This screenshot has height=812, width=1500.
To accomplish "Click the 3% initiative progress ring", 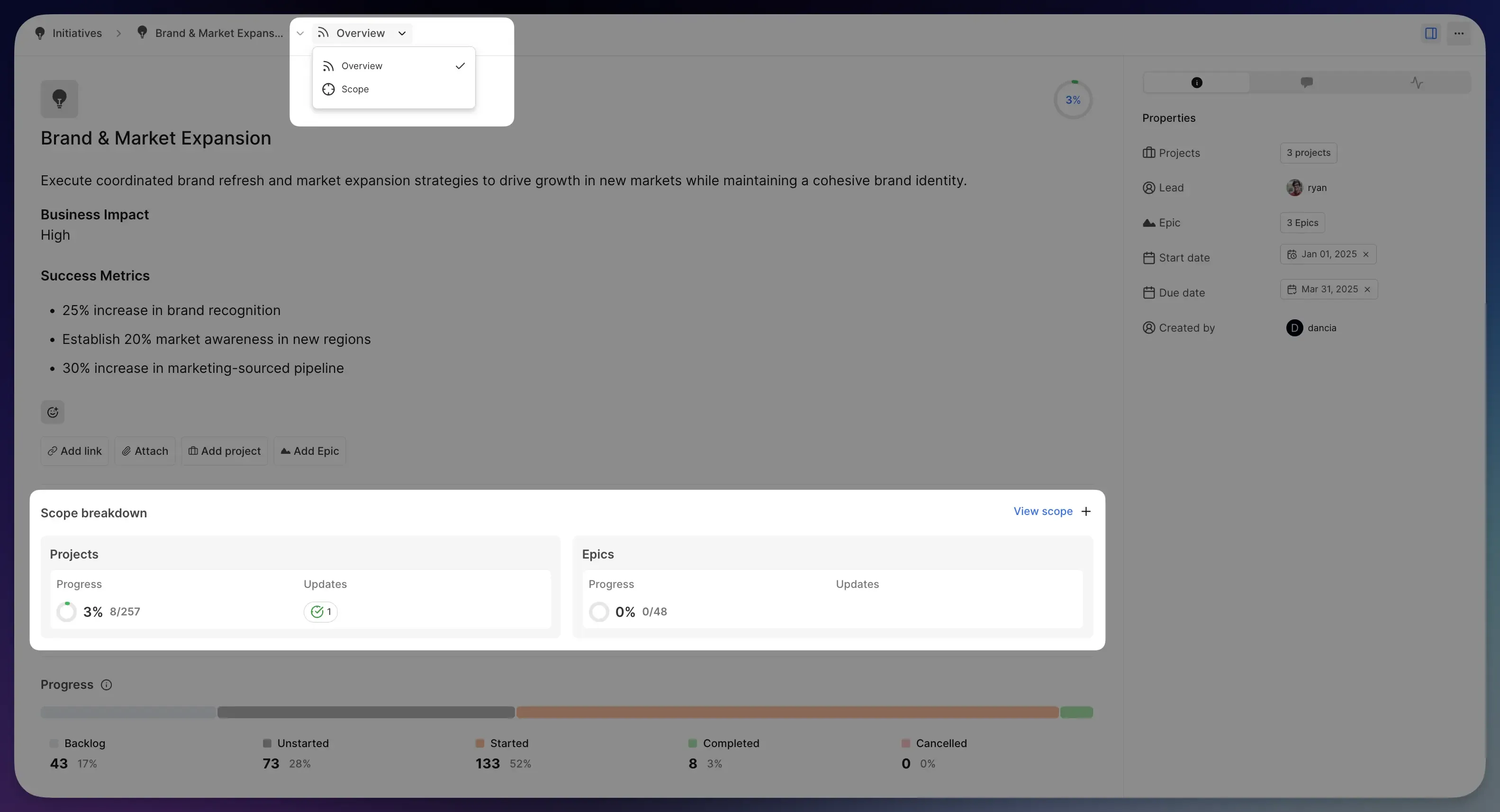I will click(x=1072, y=99).
